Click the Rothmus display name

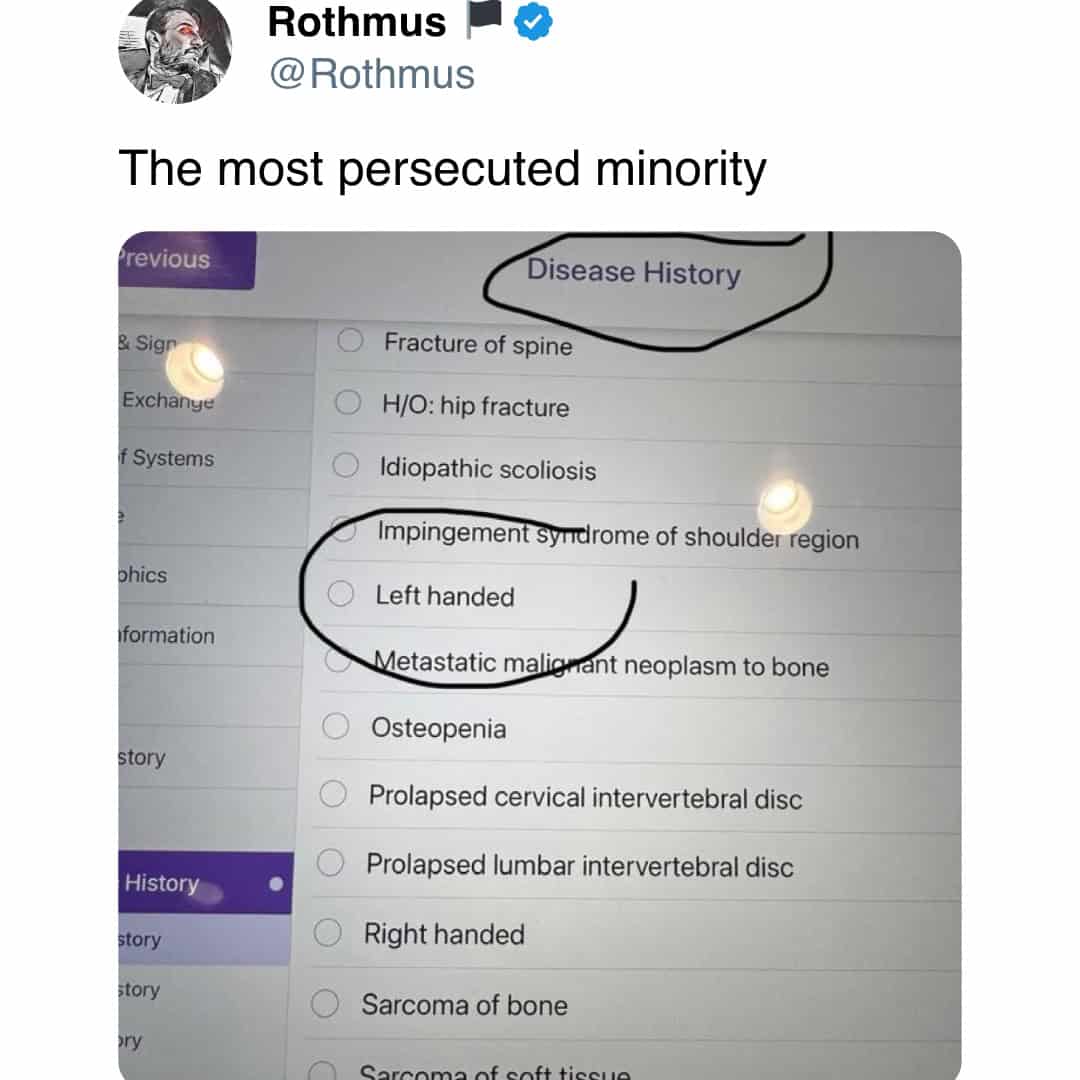(x=356, y=22)
